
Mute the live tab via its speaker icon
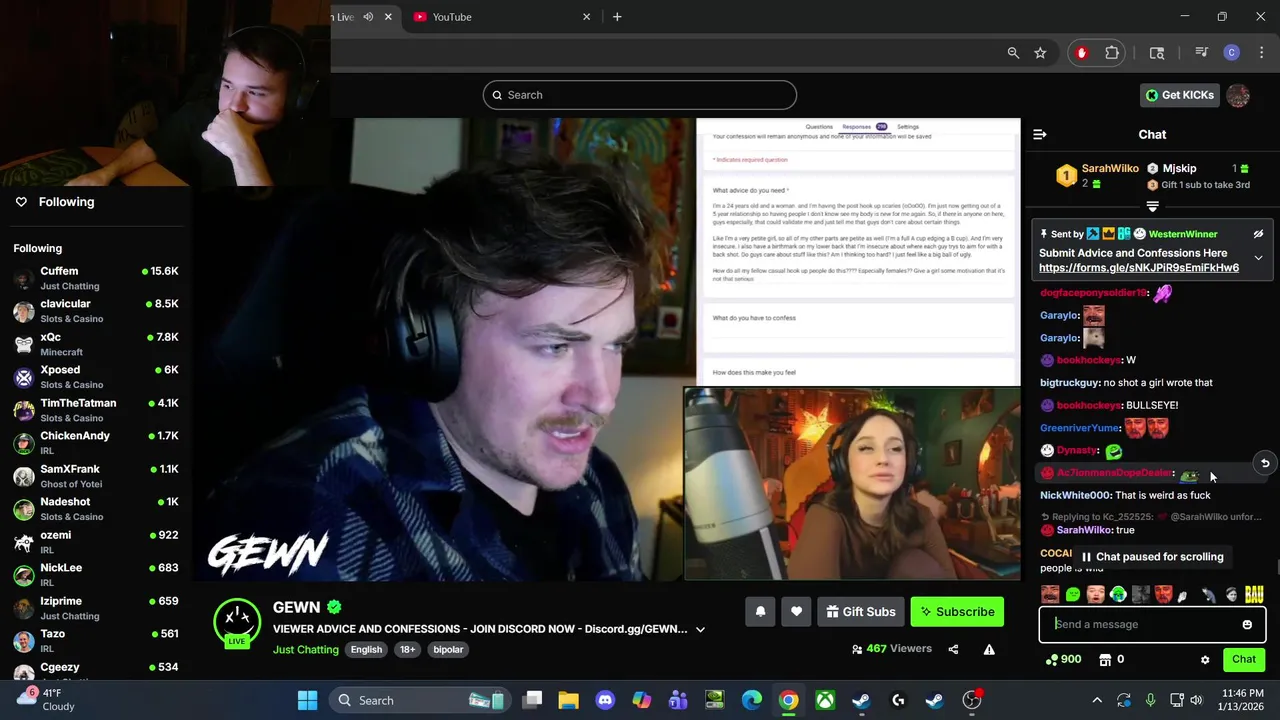(x=368, y=17)
